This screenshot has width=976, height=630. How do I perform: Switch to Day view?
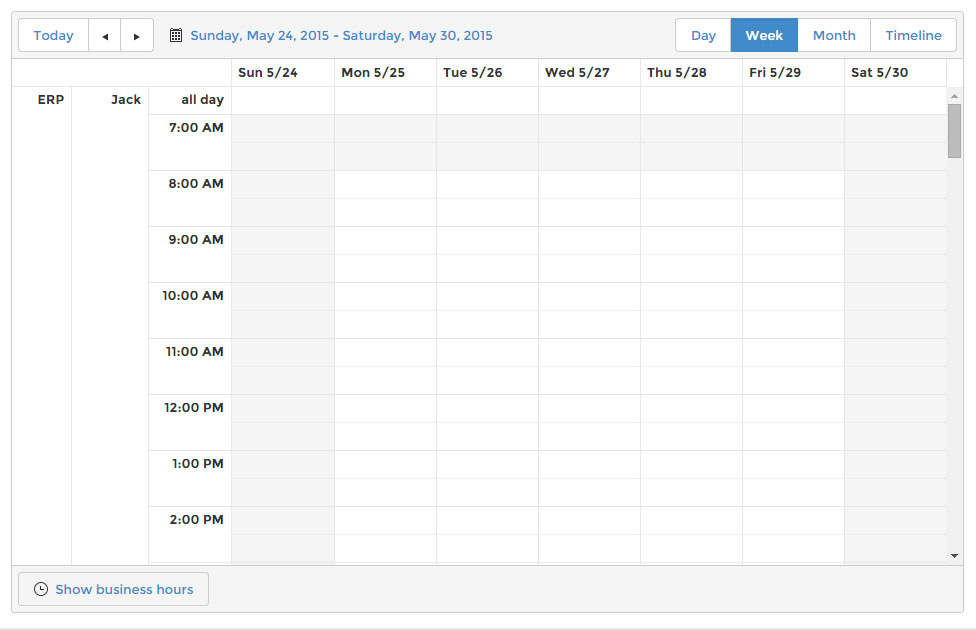[703, 36]
